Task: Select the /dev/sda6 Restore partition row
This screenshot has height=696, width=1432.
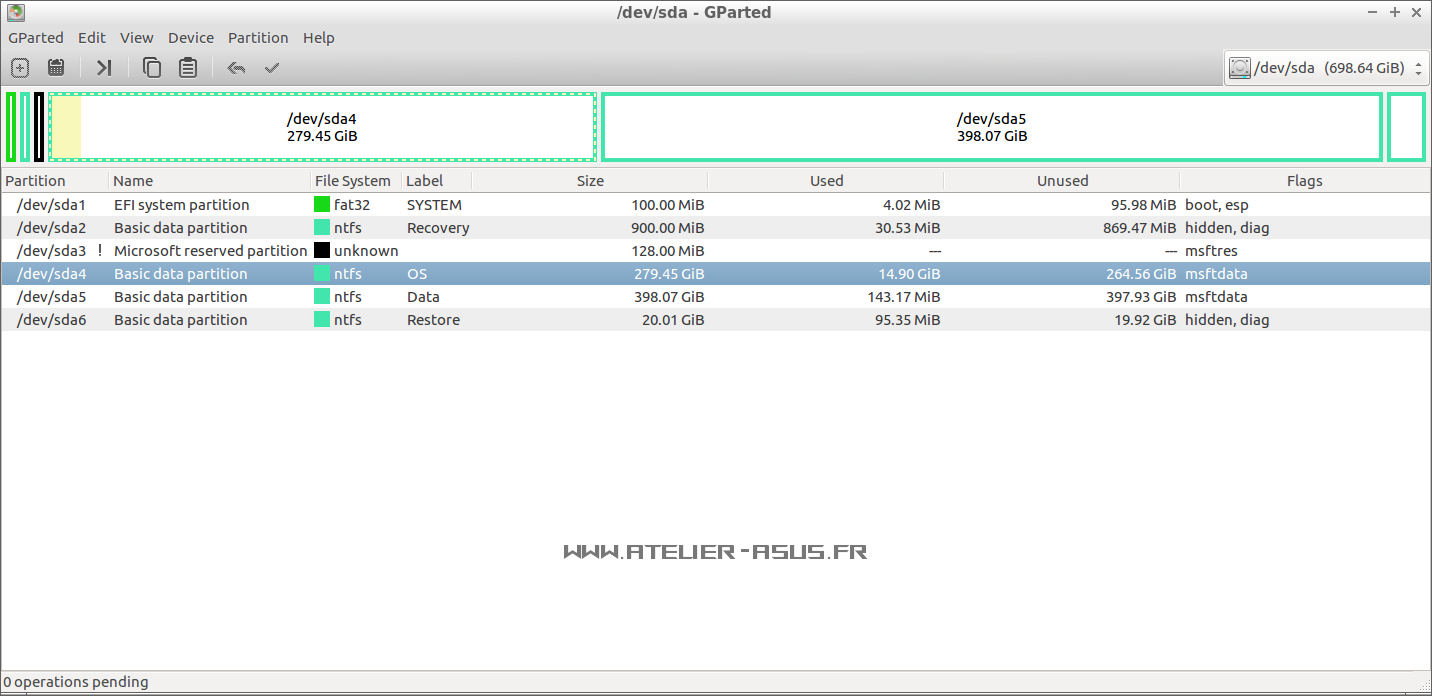Action: pos(181,320)
